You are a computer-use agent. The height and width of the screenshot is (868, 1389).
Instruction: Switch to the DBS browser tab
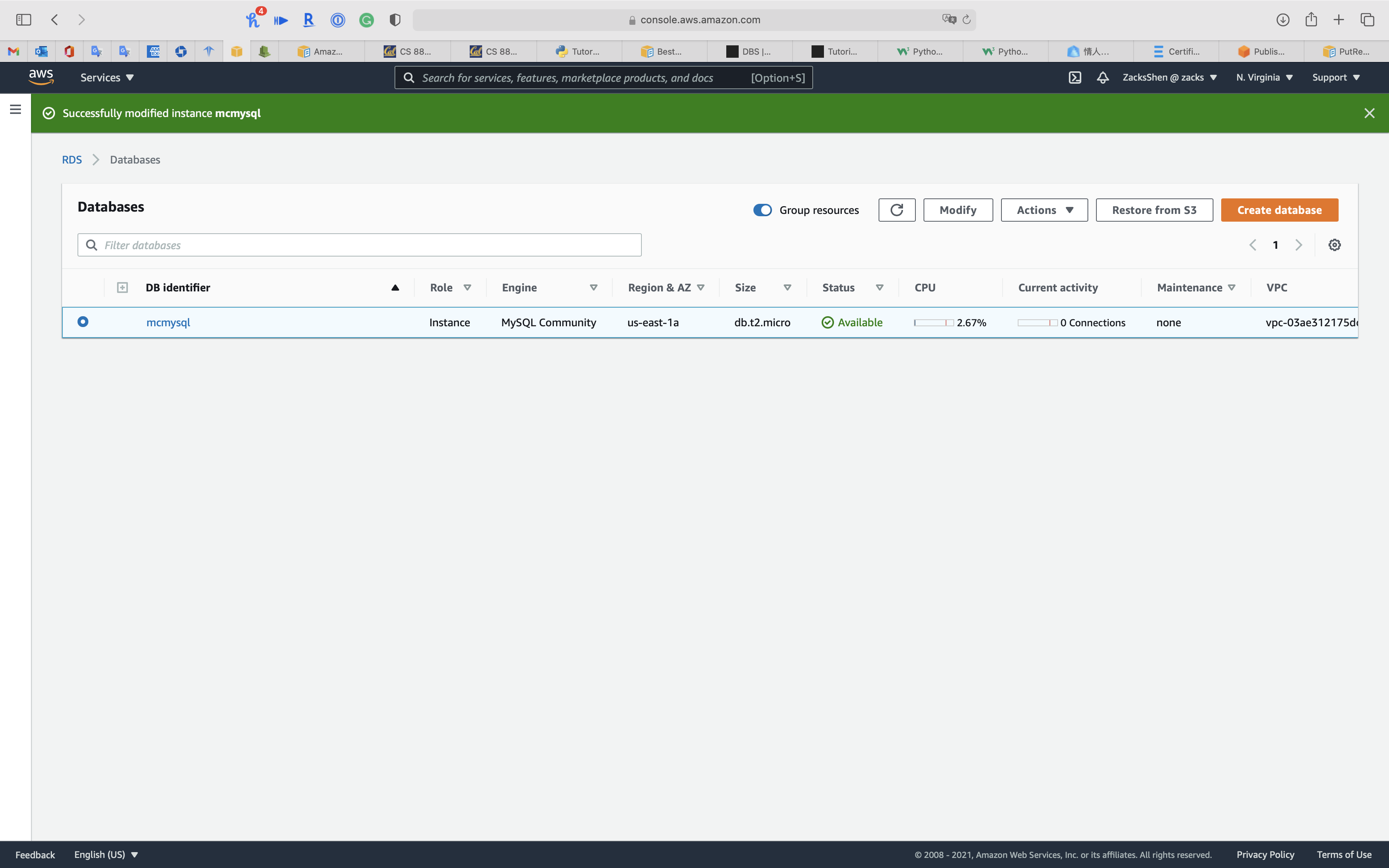click(750, 52)
